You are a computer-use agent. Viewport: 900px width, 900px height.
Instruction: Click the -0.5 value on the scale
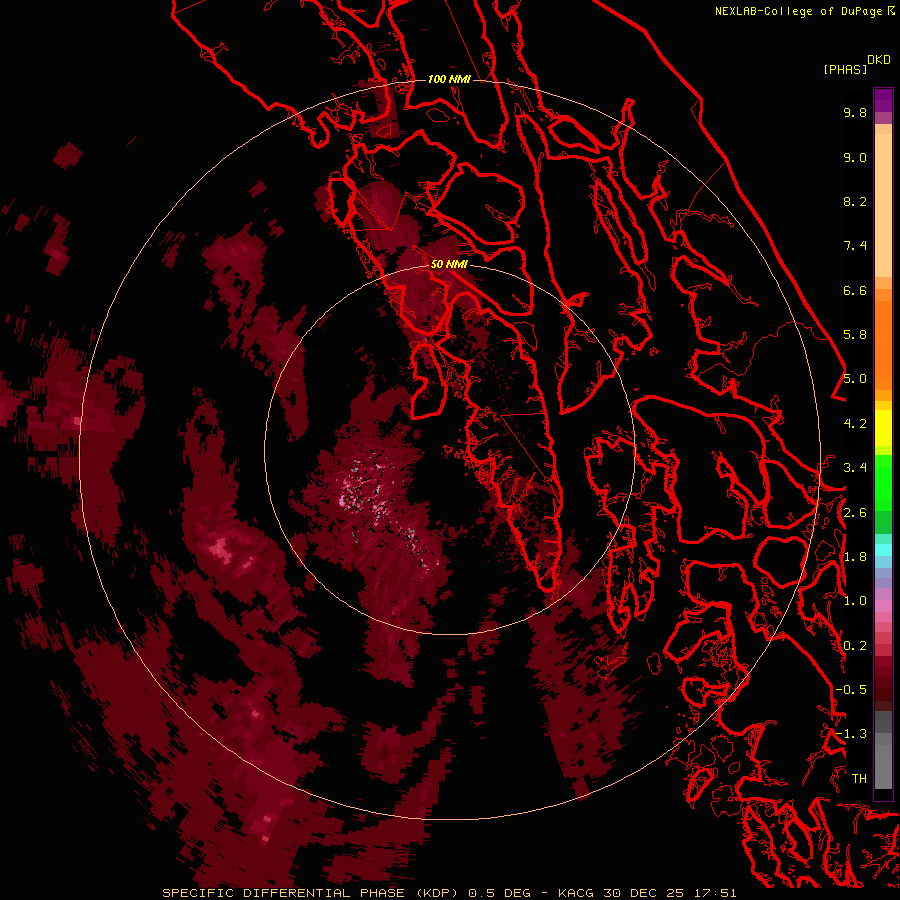click(851, 690)
